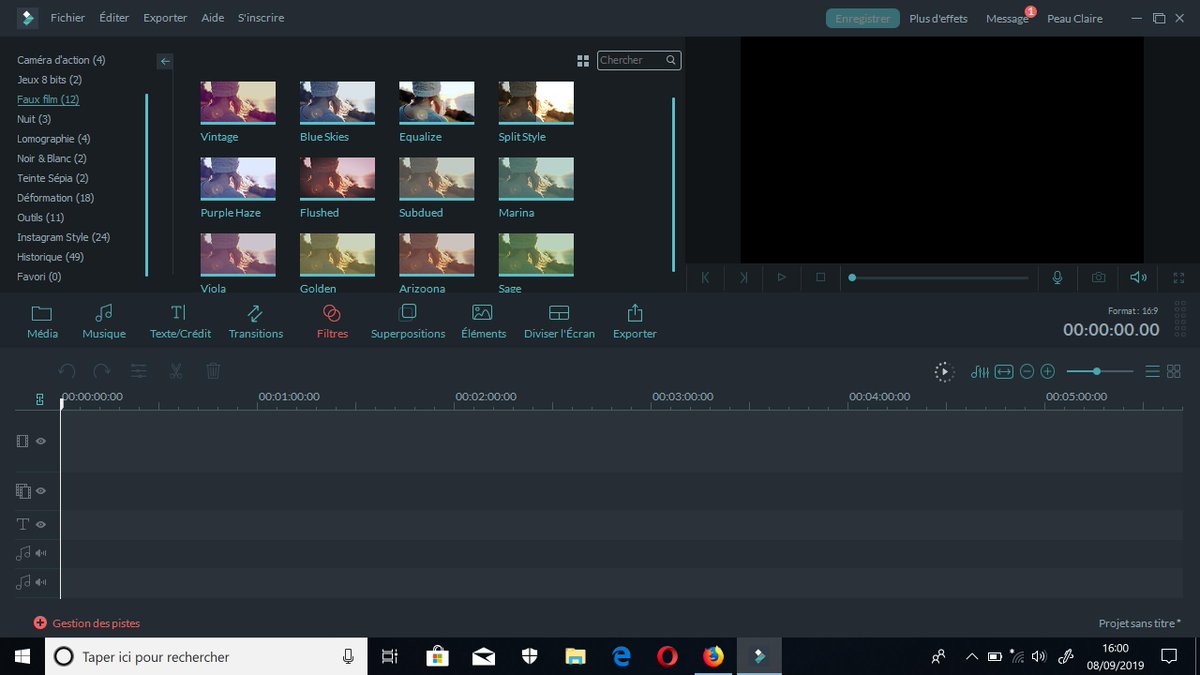Select the Filtres tool

331,320
